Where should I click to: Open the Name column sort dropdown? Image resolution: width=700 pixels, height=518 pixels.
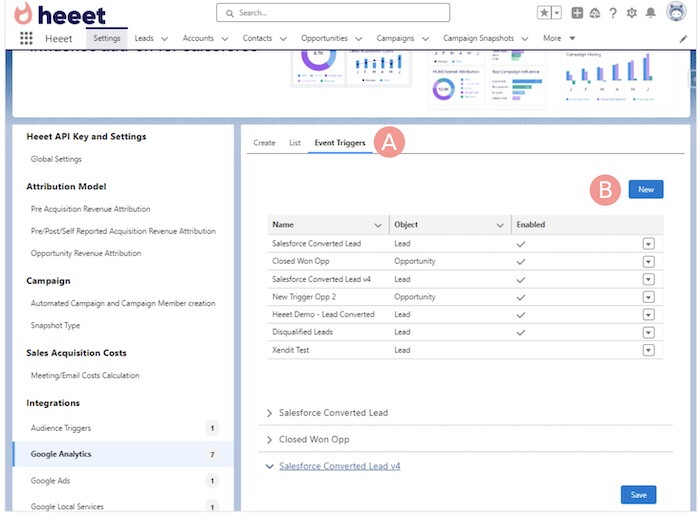[x=378, y=226]
